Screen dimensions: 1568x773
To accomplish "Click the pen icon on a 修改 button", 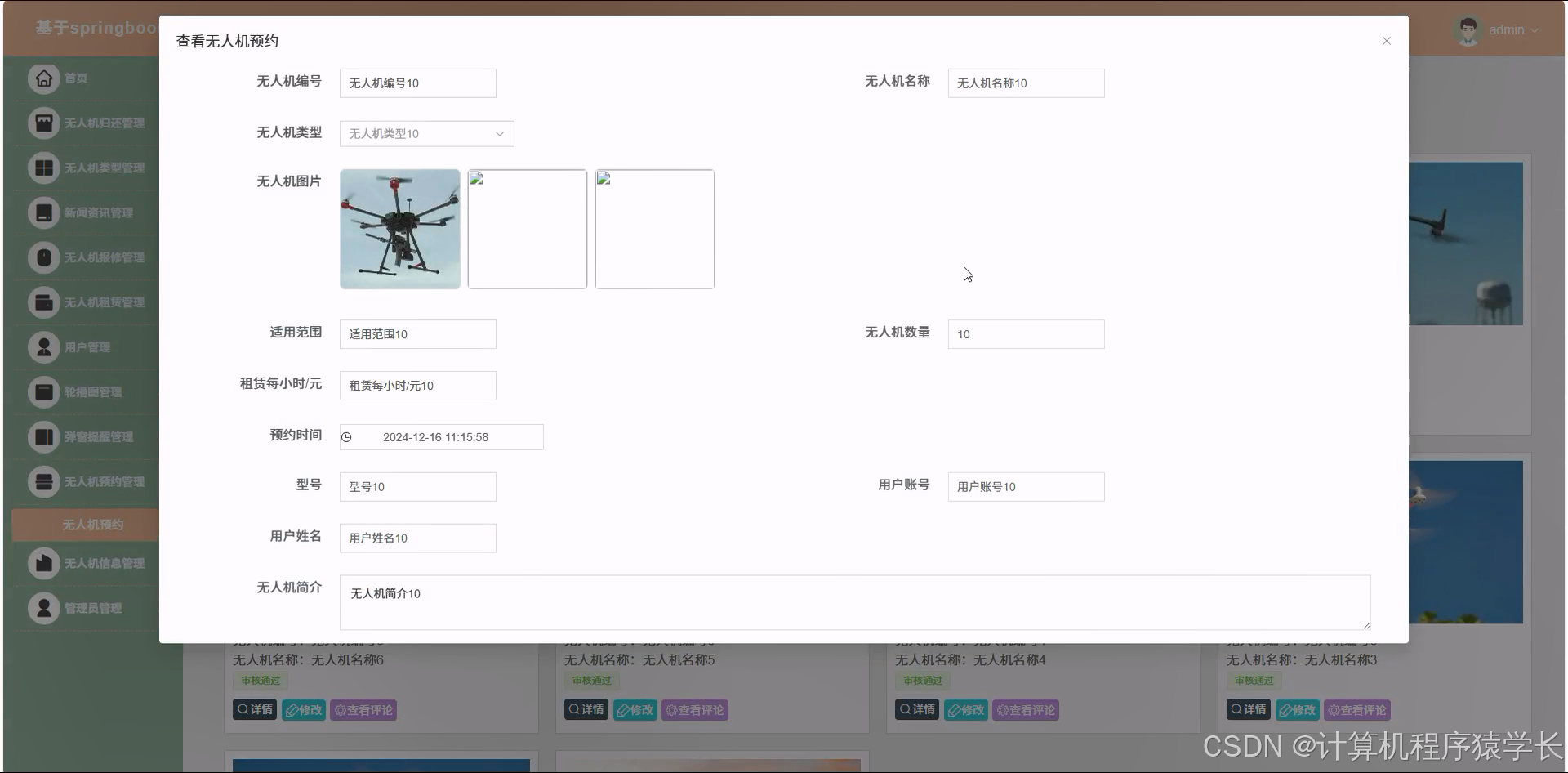I will click(x=293, y=709).
